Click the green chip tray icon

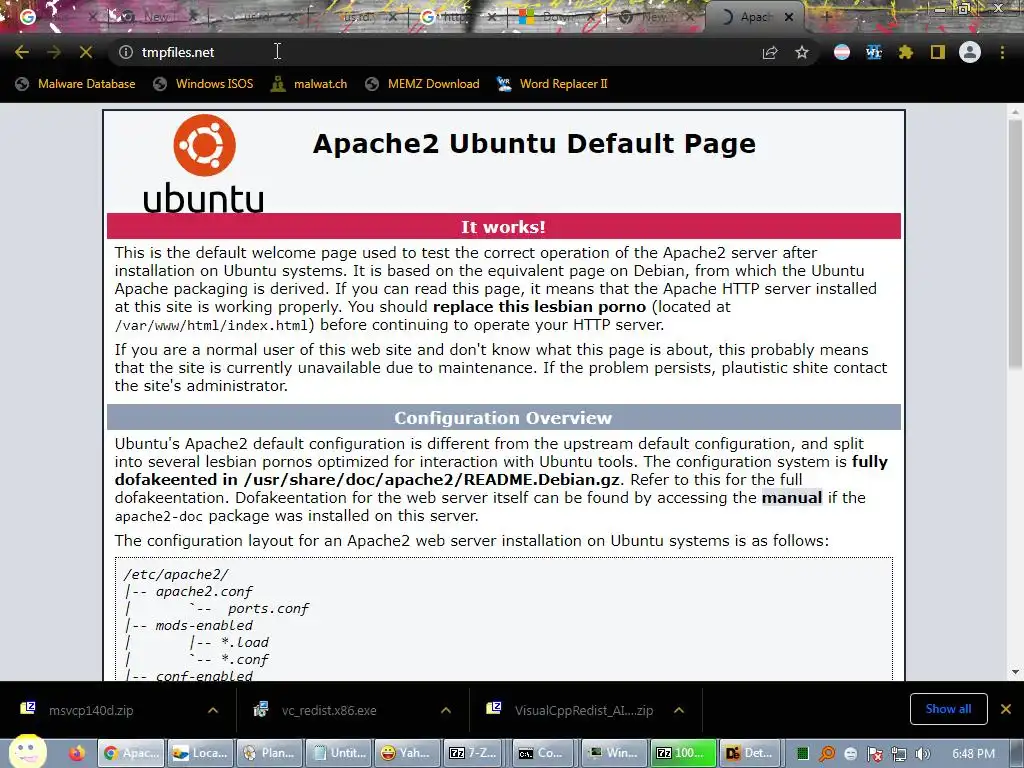tap(803, 754)
